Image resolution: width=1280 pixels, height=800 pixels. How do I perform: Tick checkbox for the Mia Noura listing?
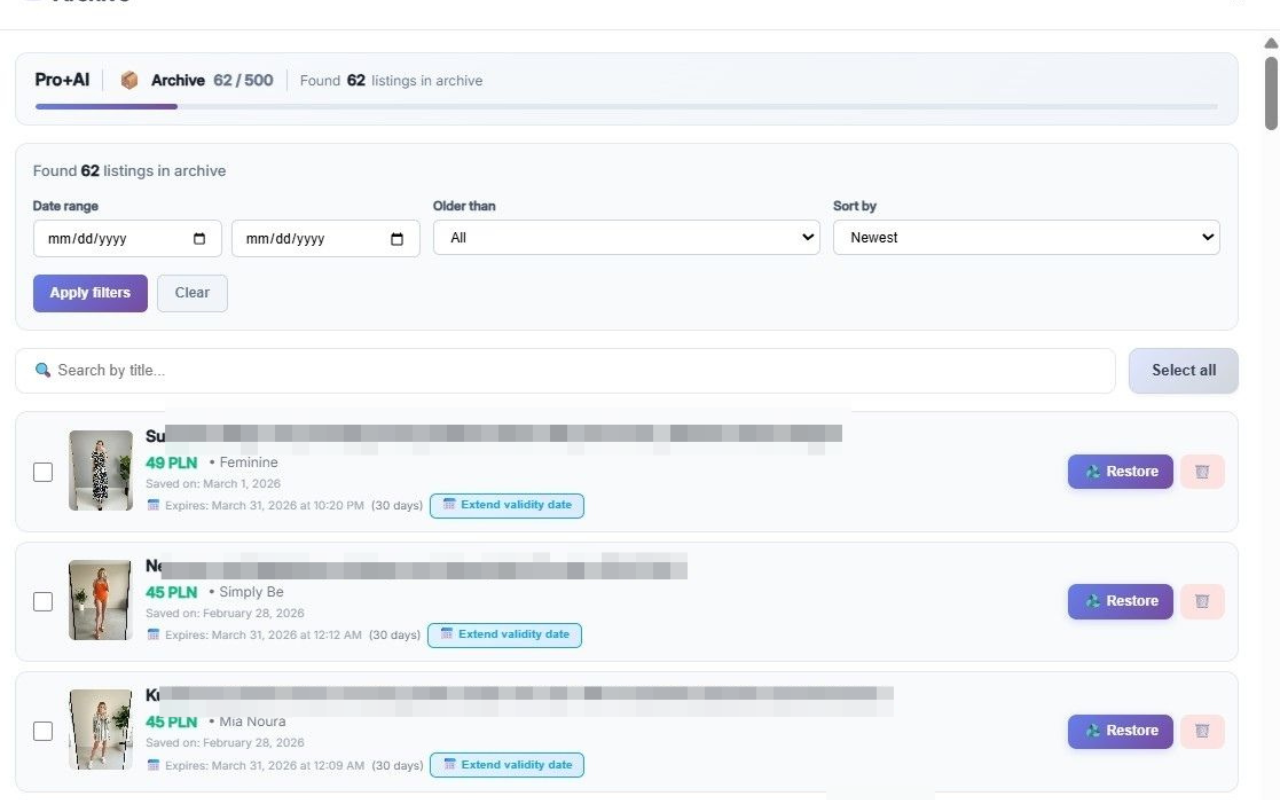point(43,731)
